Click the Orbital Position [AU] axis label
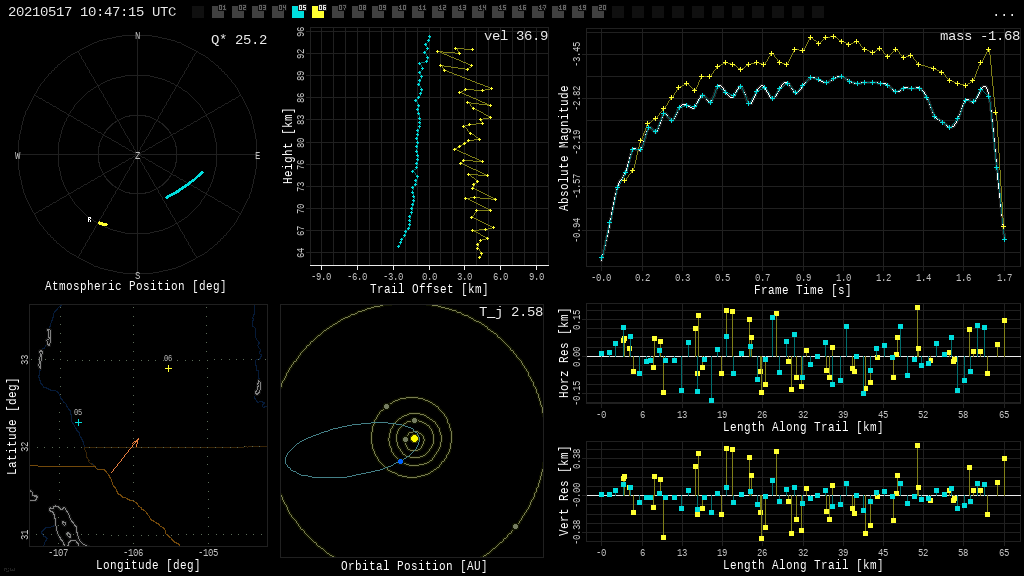1024x576 pixels. click(x=414, y=566)
